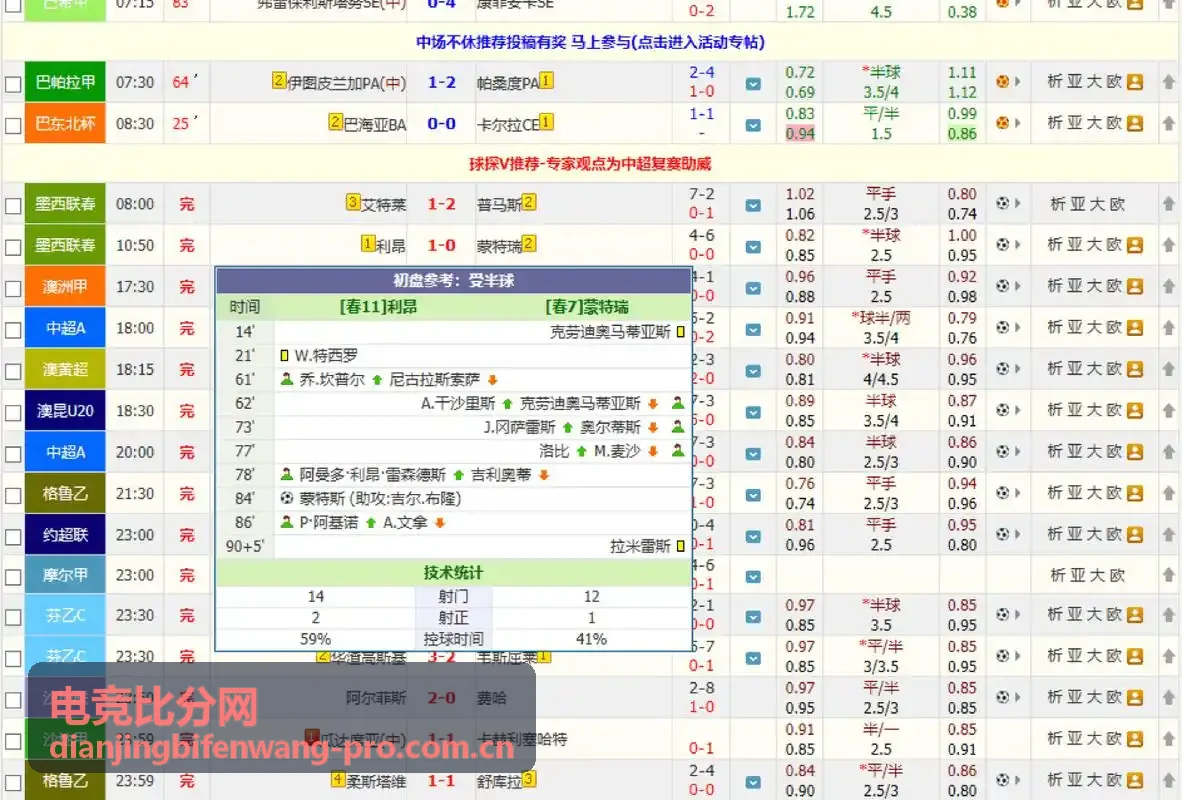This screenshot has width=1182, height=800.
Task: Open orange person icon in 墨西联春 10:50 row
Action: coord(1135,245)
